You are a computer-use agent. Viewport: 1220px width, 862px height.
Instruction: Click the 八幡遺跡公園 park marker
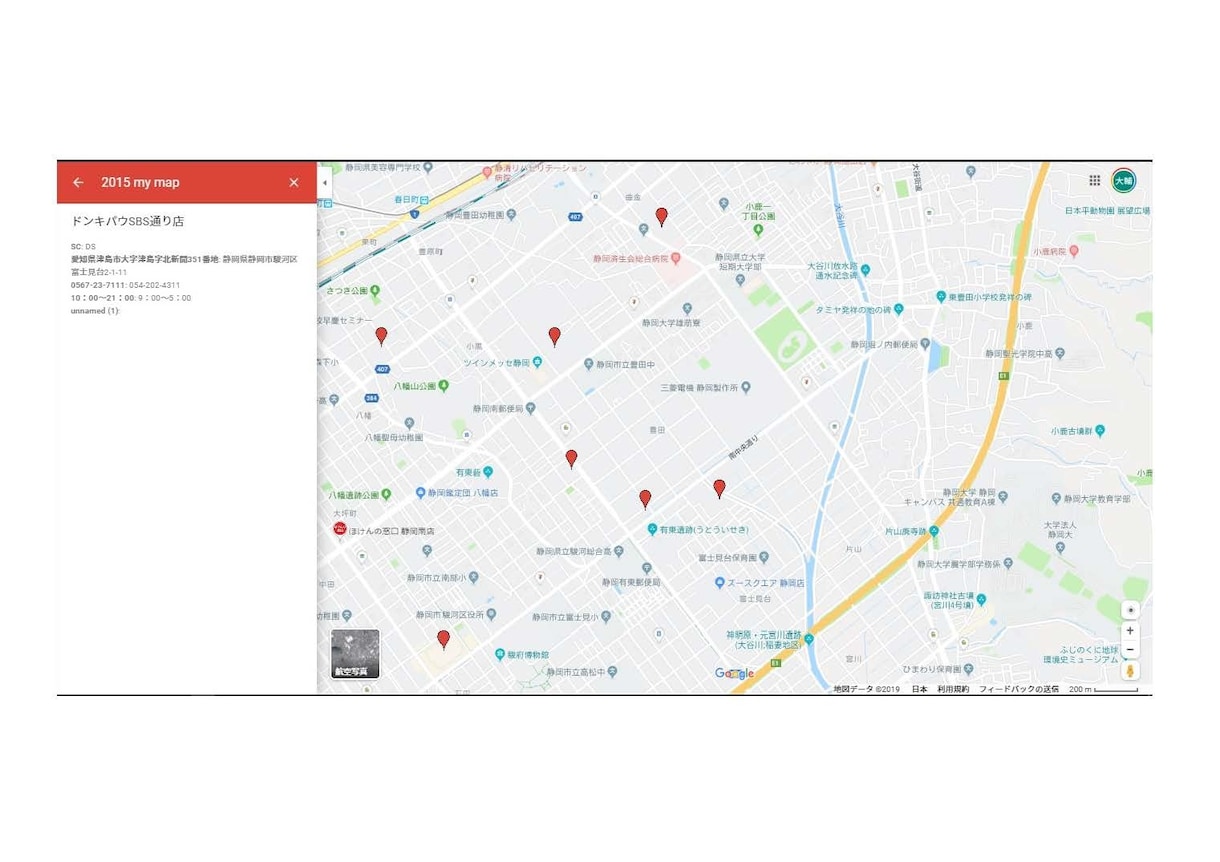click(387, 494)
